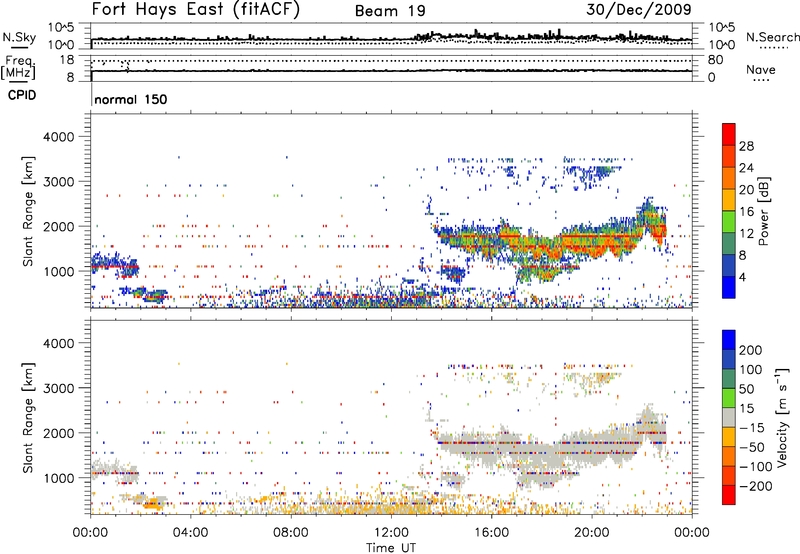Click the '4000' tick of the power panel

[x=59, y=137]
